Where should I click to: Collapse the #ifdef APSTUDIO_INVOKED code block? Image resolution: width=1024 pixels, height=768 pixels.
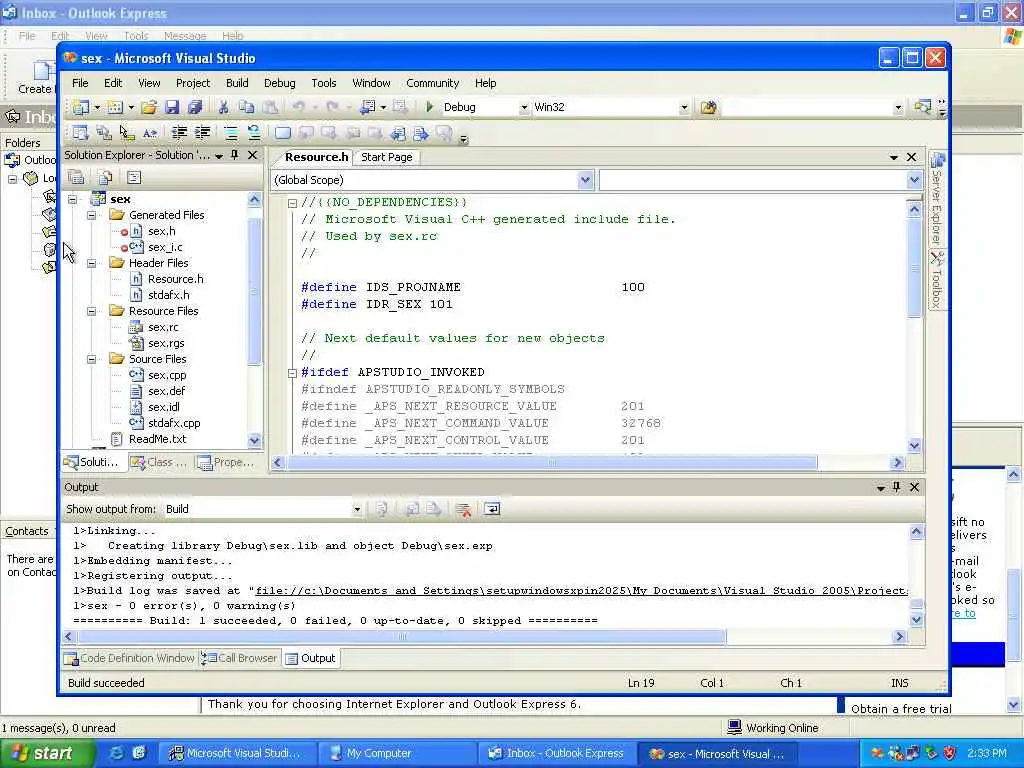[293, 373]
